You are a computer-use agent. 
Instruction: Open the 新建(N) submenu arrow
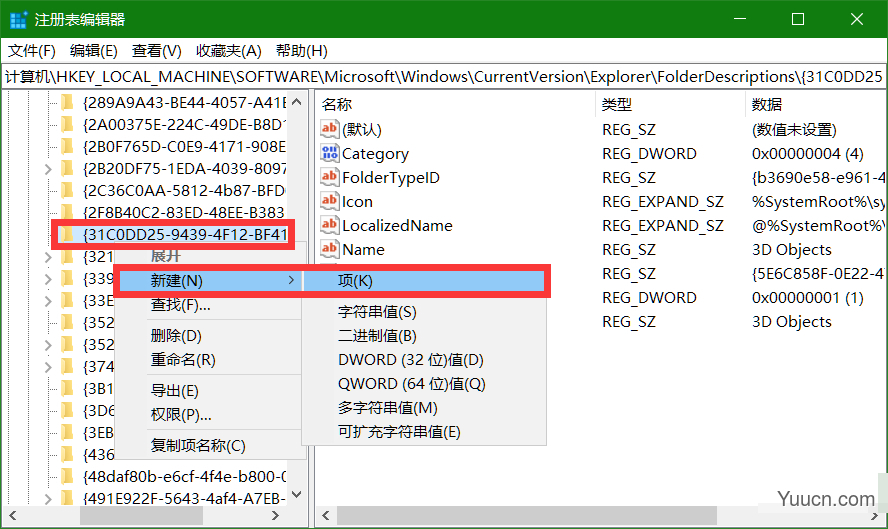point(291,281)
